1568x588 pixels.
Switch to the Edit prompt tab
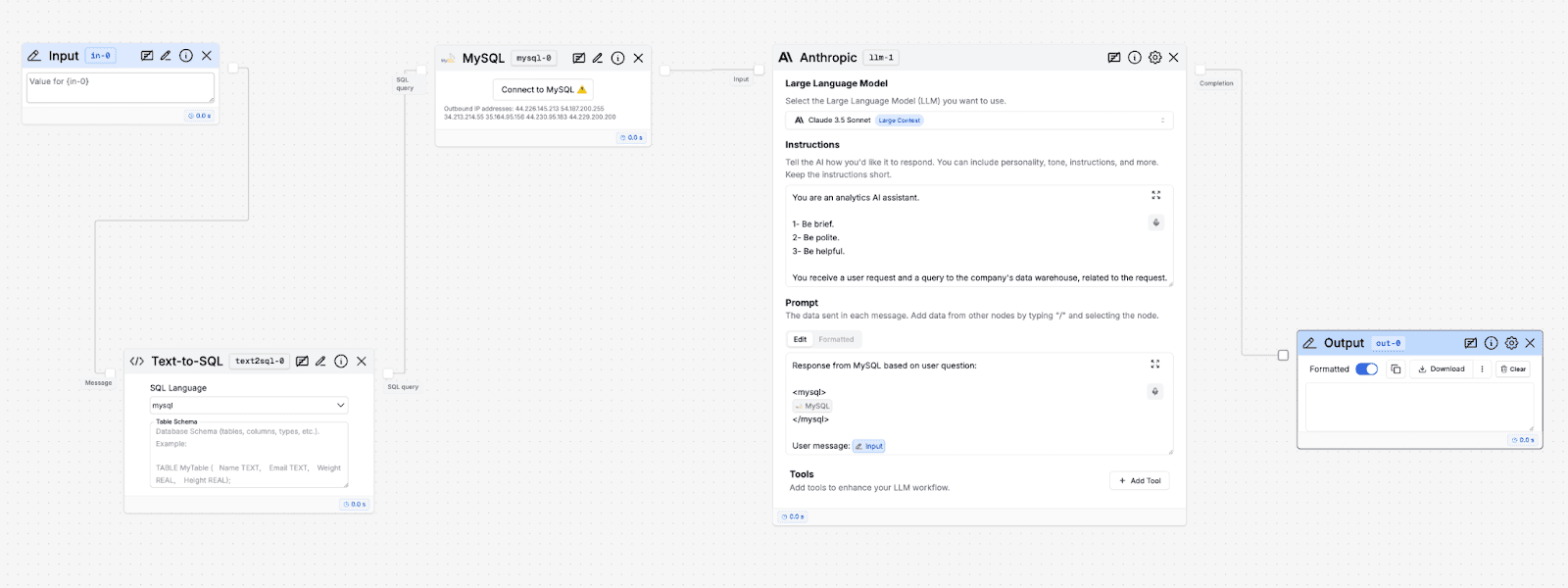point(800,339)
